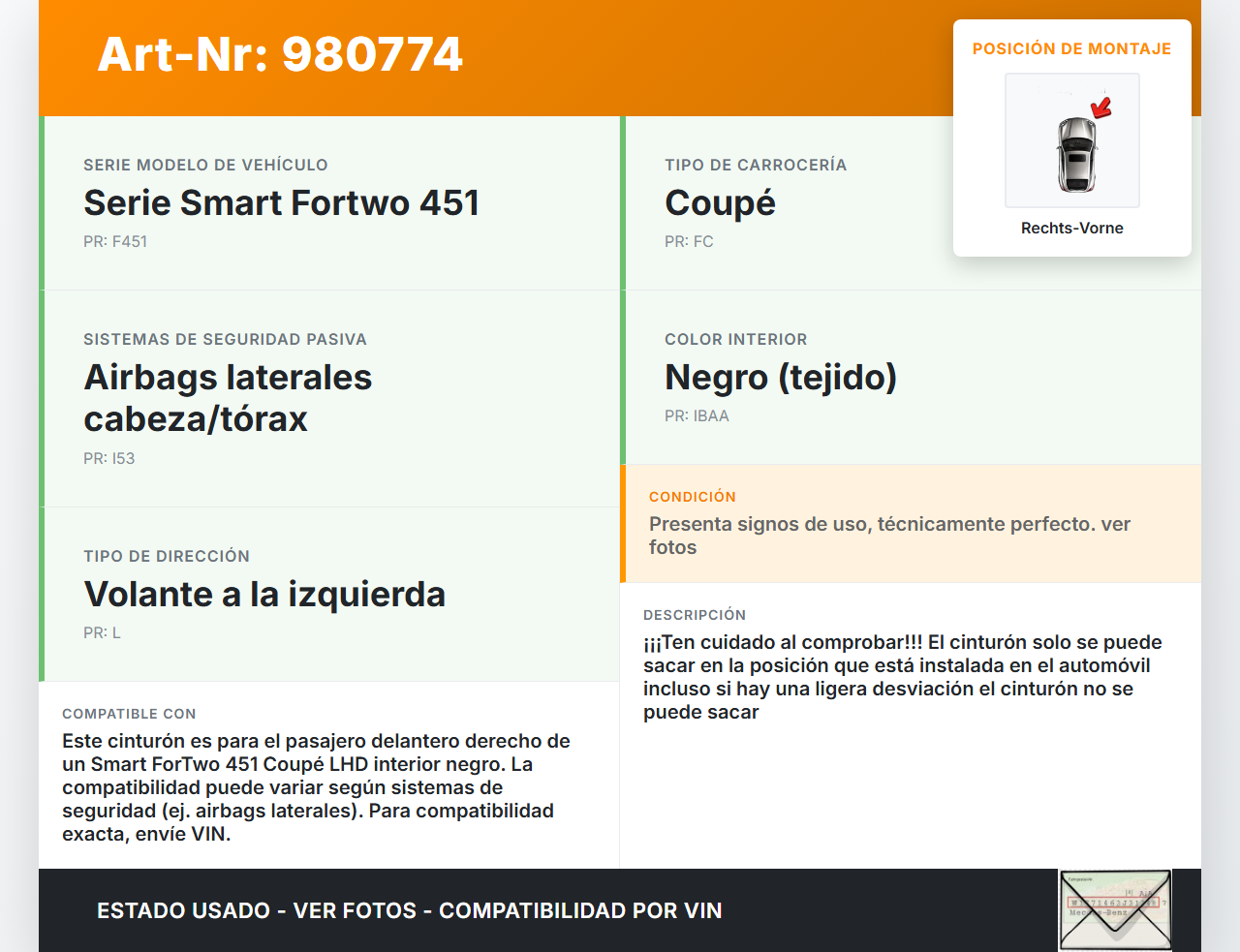This screenshot has height=952, width=1240.
Task: Click the 'PR: F451' code
Action: tap(115, 241)
